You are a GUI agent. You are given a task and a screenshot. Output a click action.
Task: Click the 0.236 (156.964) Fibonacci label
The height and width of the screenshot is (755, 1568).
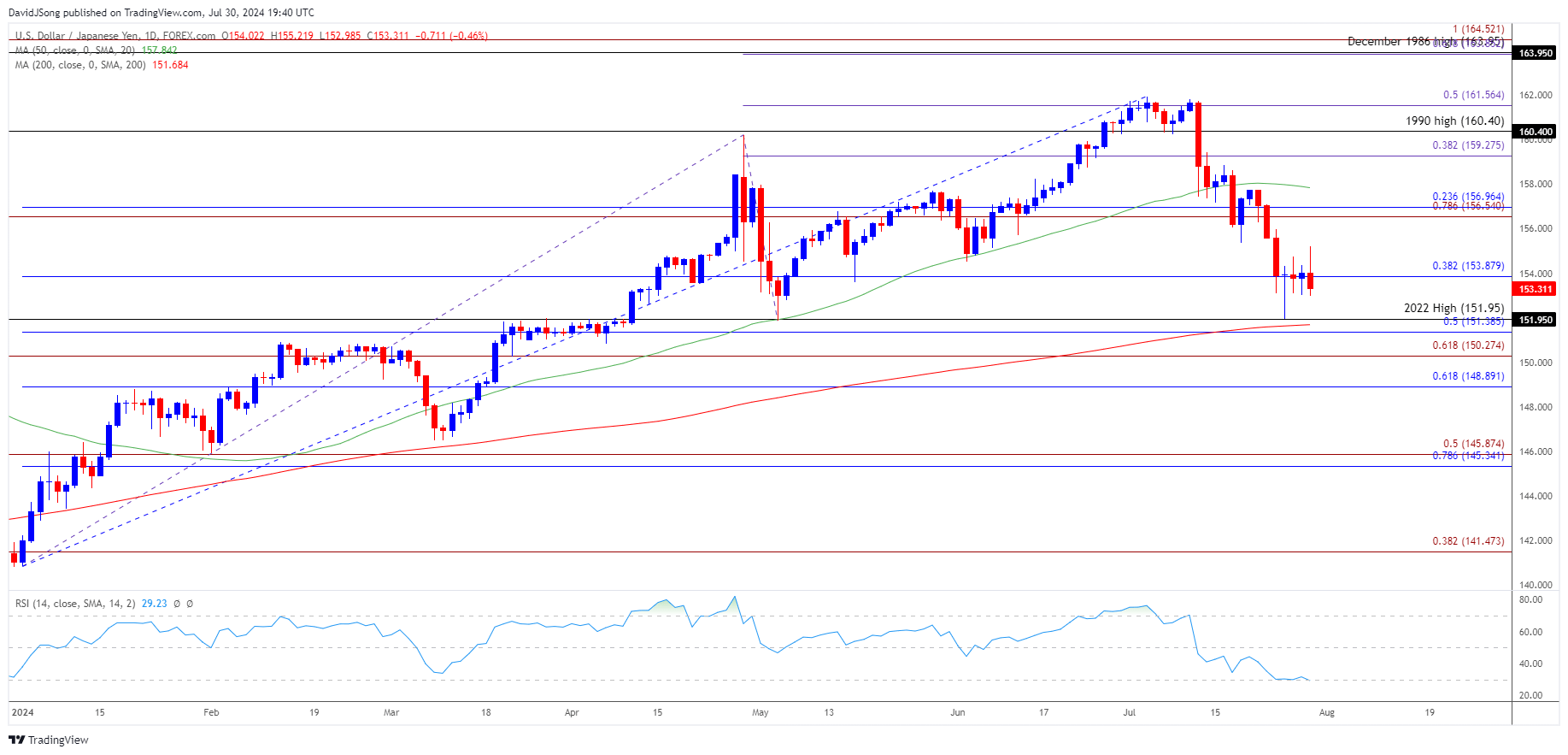(x=1468, y=197)
